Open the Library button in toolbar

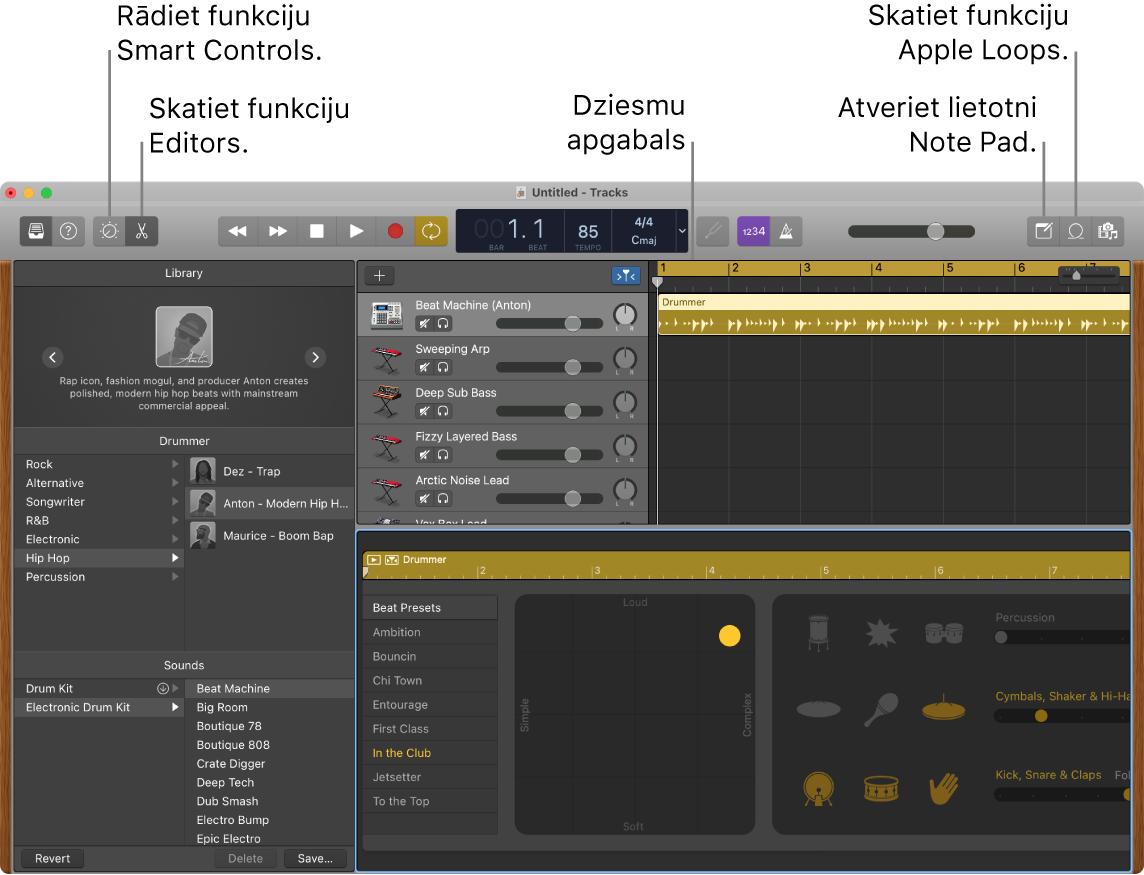coord(36,231)
